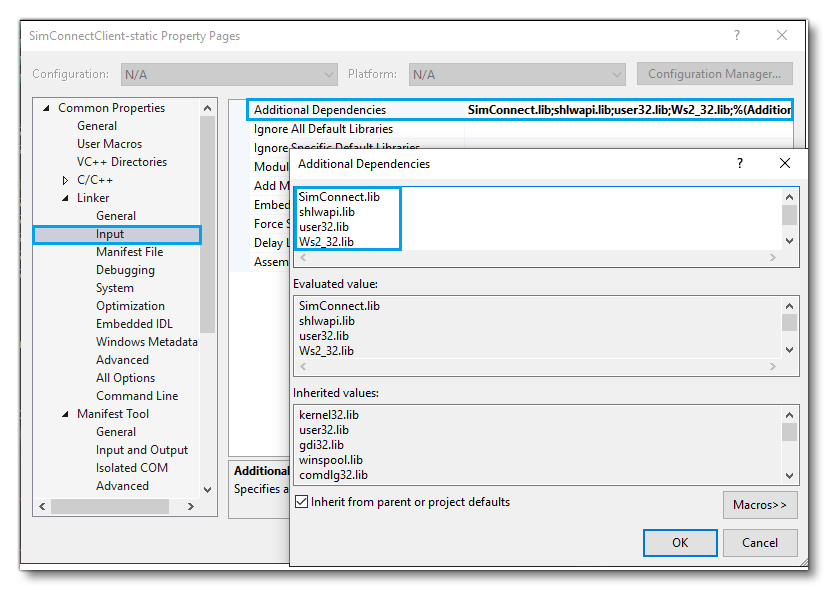The image size is (828, 590).
Task: Collapse the Linker tree node
Action: [67, 197]
